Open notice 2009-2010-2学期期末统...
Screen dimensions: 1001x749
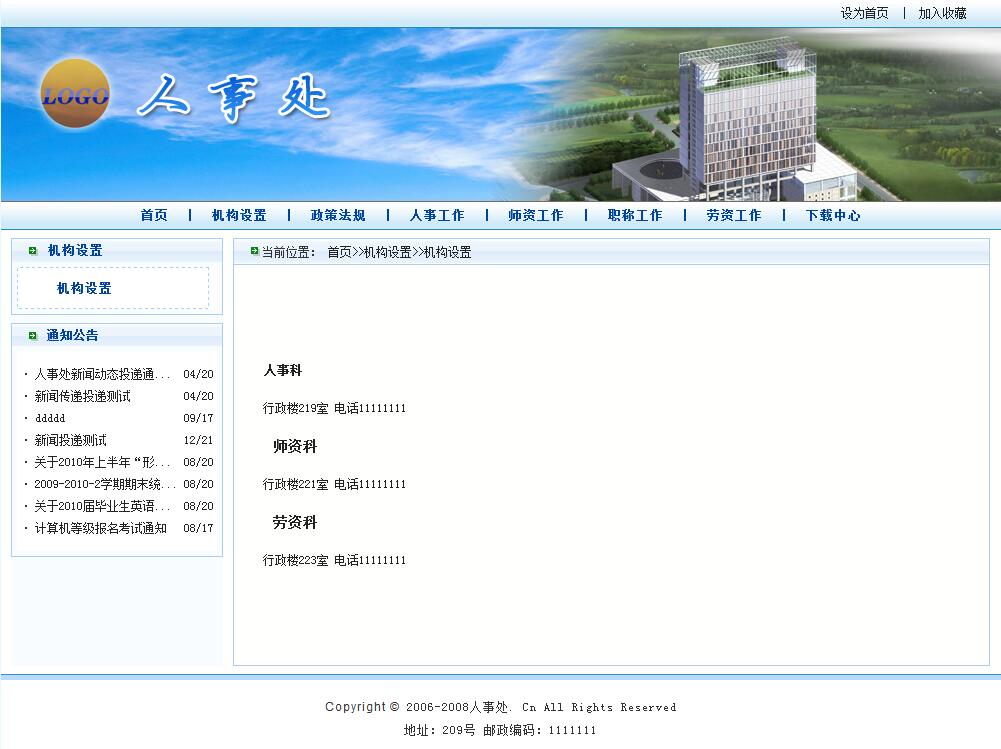104,485
